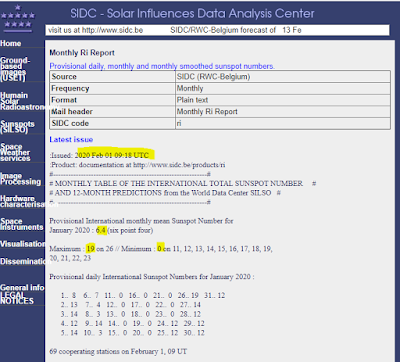Image resolution: width=400 pixels, height=362 pixels.
Task: Click the SIDC forecast ticker bar
Action: (217, 30)
